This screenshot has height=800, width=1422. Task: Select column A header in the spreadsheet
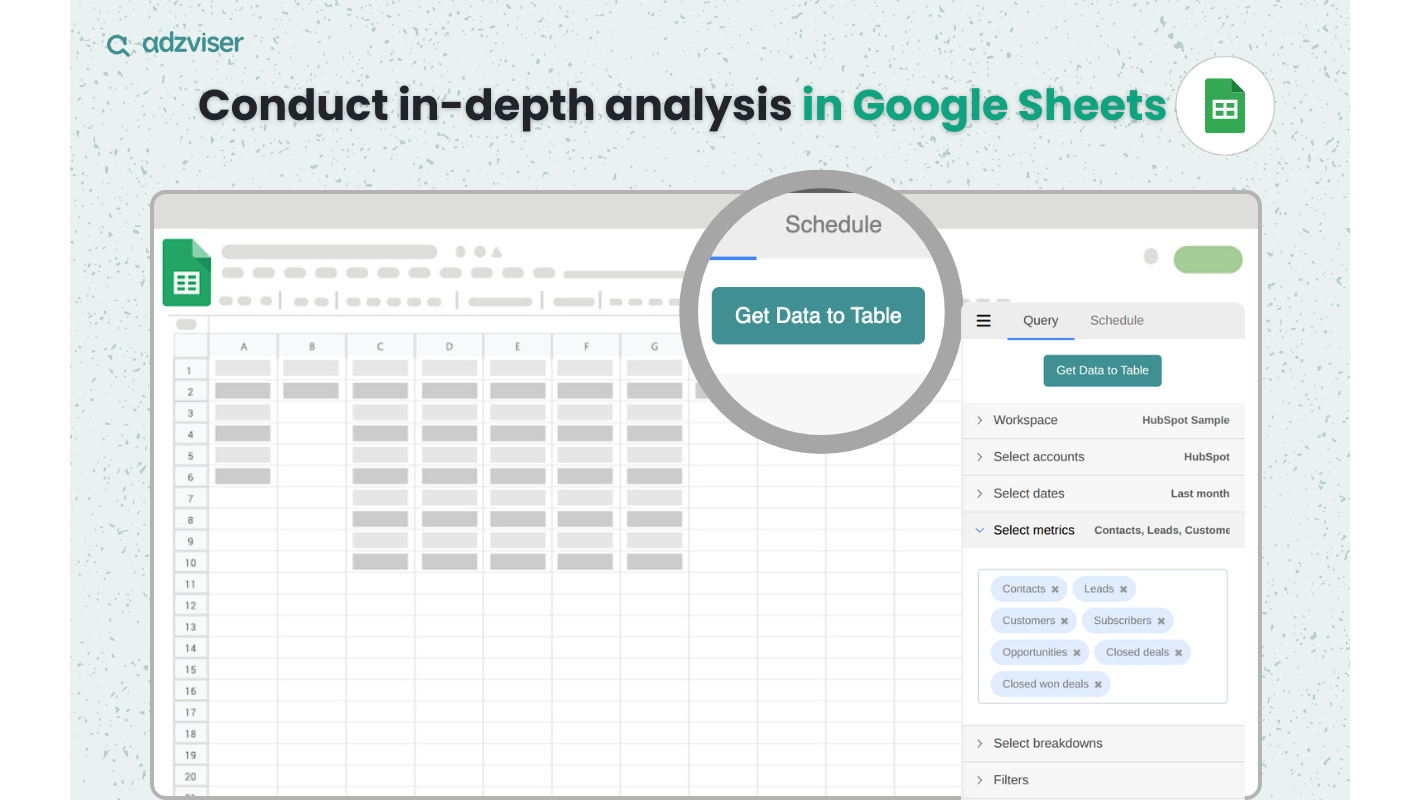click(x=243, y=347)
